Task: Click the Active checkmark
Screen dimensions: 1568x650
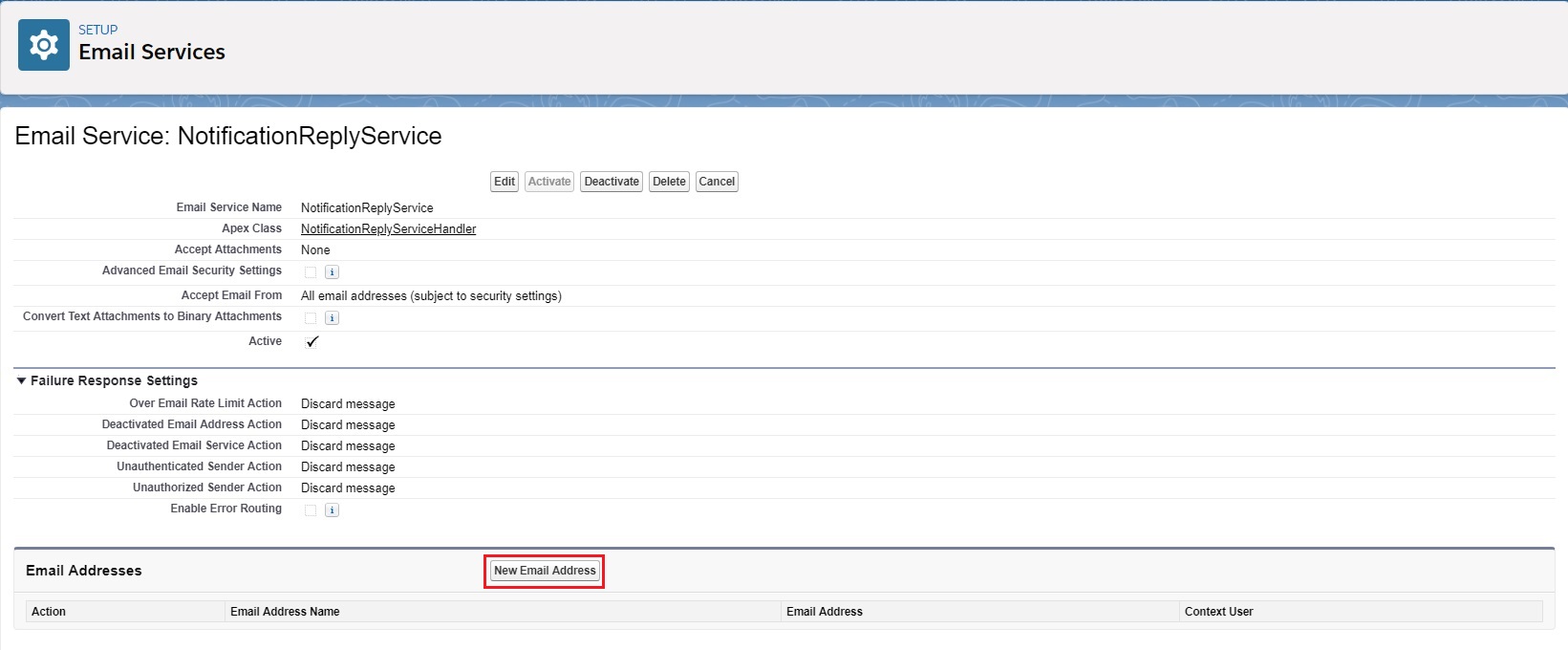Action: tap(311, 342)
